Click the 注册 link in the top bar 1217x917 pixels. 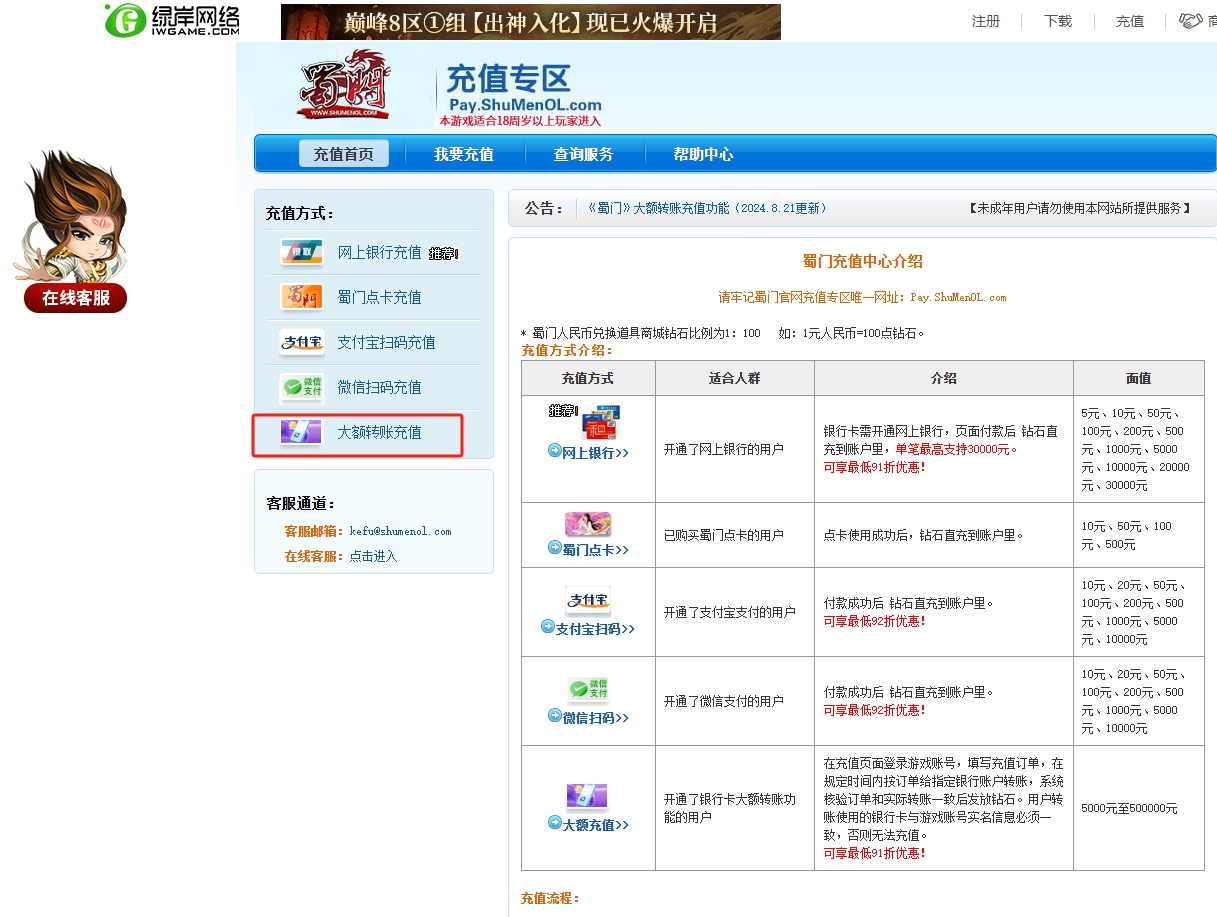986,21
